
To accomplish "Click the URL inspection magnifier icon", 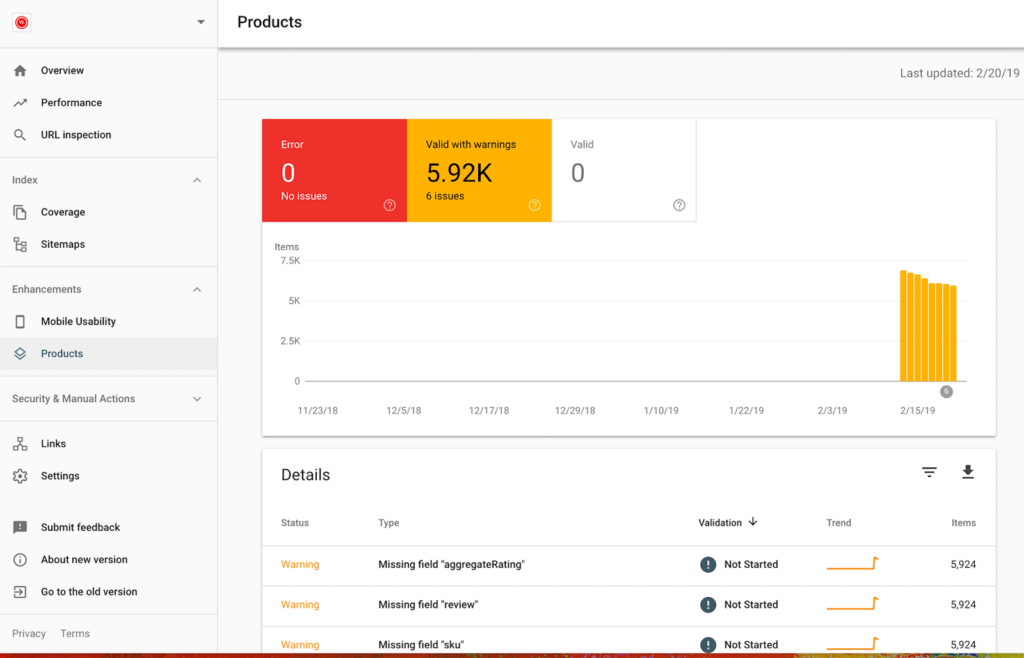I will click(20, 135).
